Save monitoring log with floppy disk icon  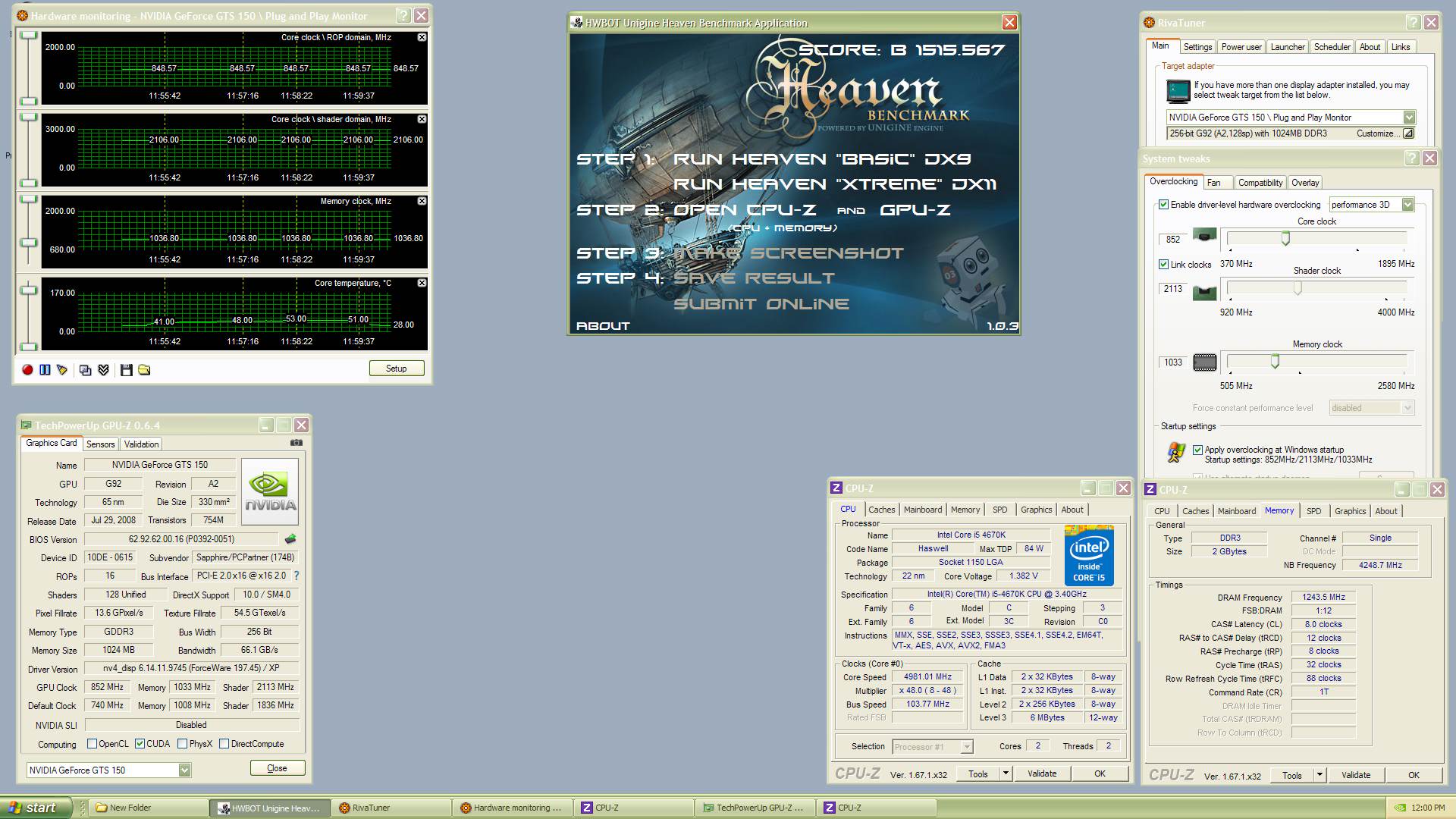pyautogui.click(x=126, y=369)
